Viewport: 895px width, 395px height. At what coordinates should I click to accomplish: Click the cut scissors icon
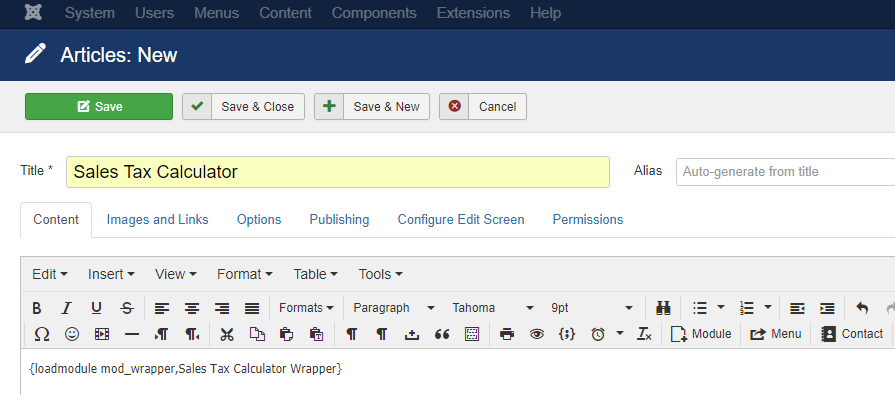coord(227,334)
